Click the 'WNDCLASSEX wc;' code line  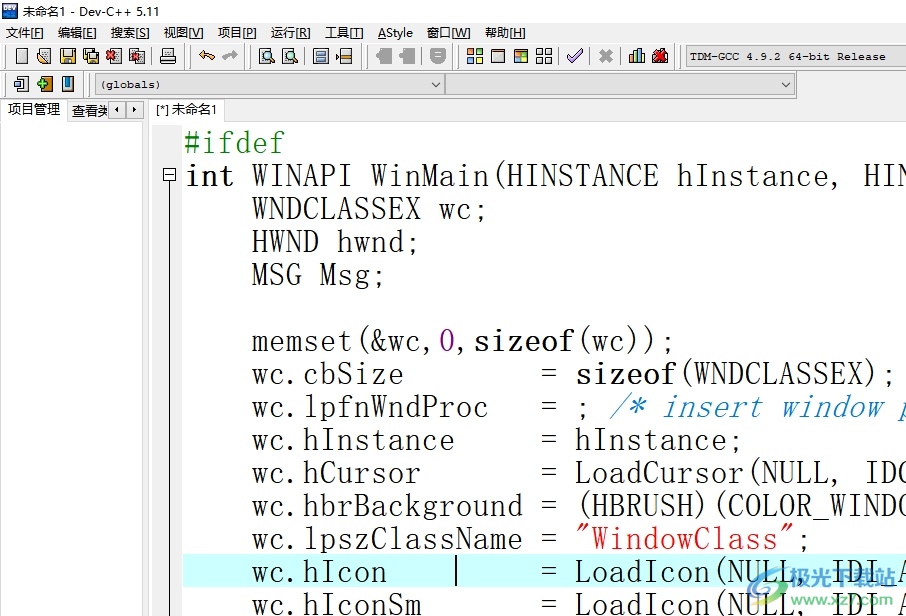coord(368,209)
